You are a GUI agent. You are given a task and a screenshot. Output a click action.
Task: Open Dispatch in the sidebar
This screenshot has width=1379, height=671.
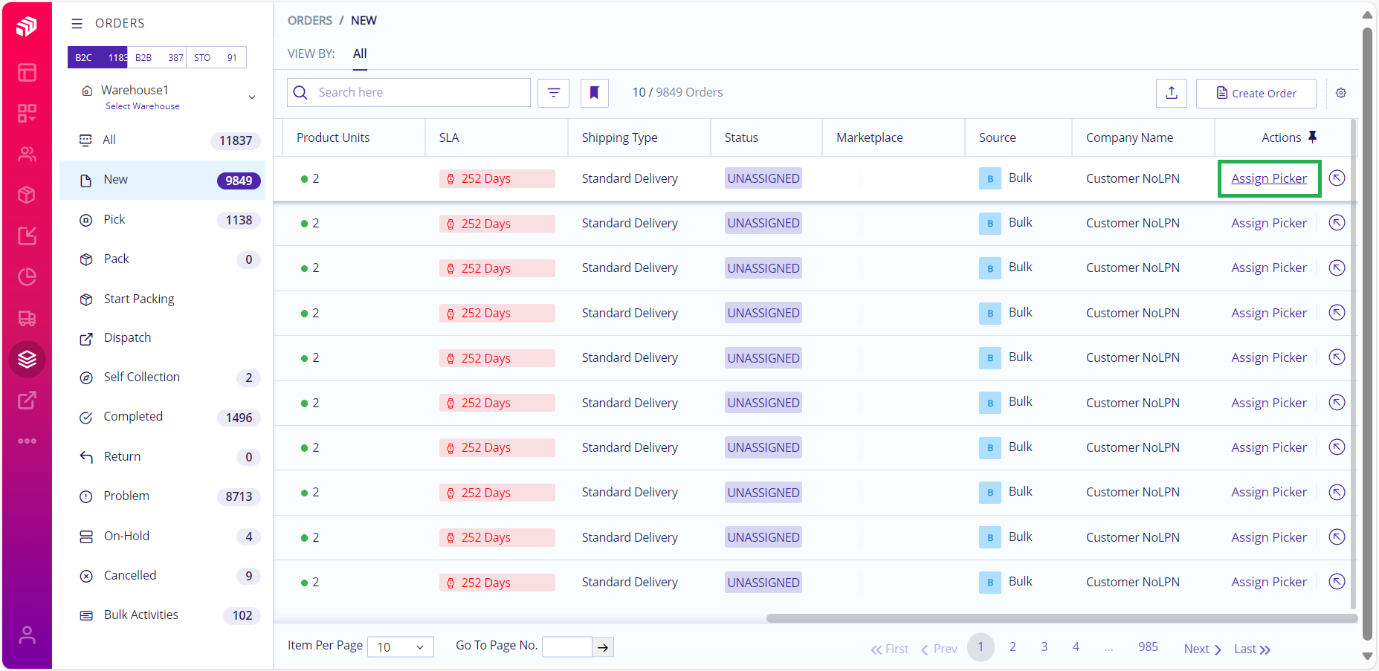coord(163,338)
